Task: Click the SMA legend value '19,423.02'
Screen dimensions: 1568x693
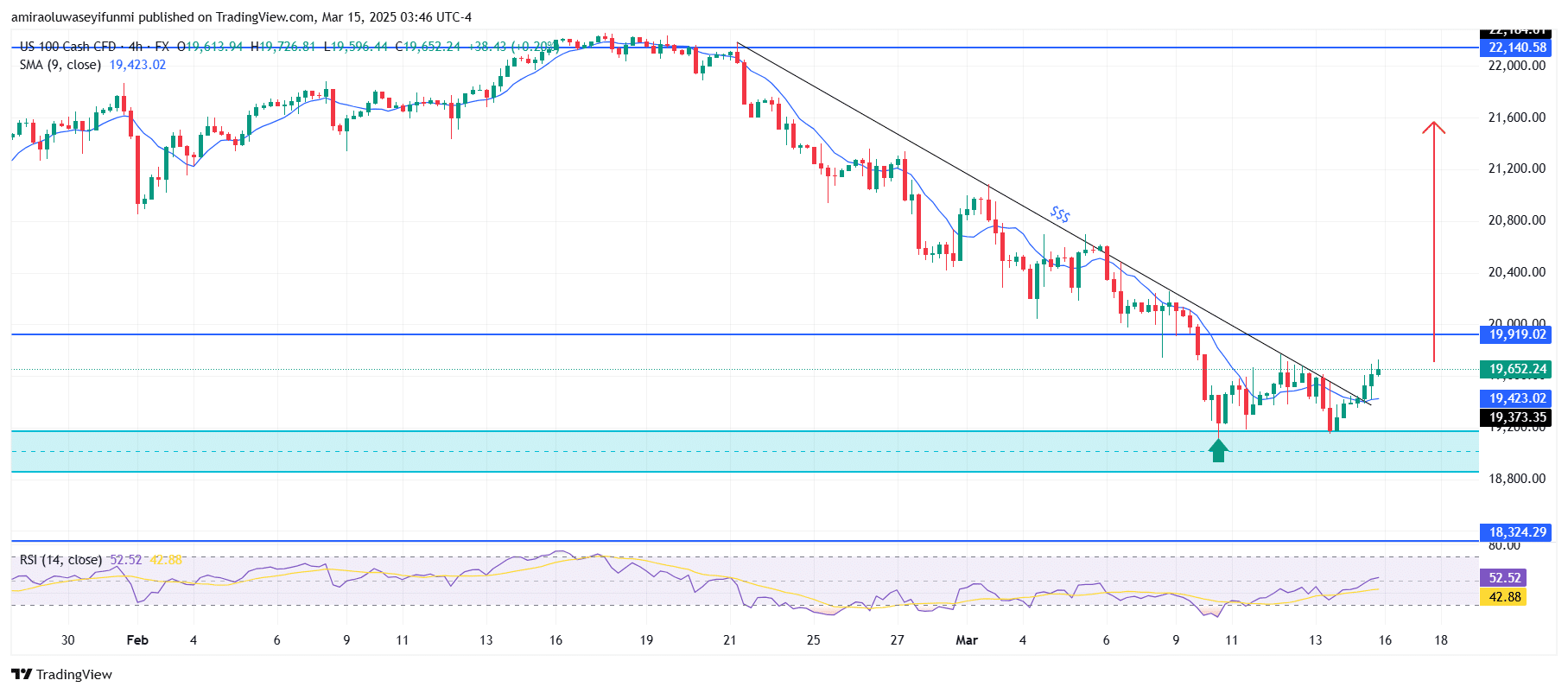Action: click(137, 65)
